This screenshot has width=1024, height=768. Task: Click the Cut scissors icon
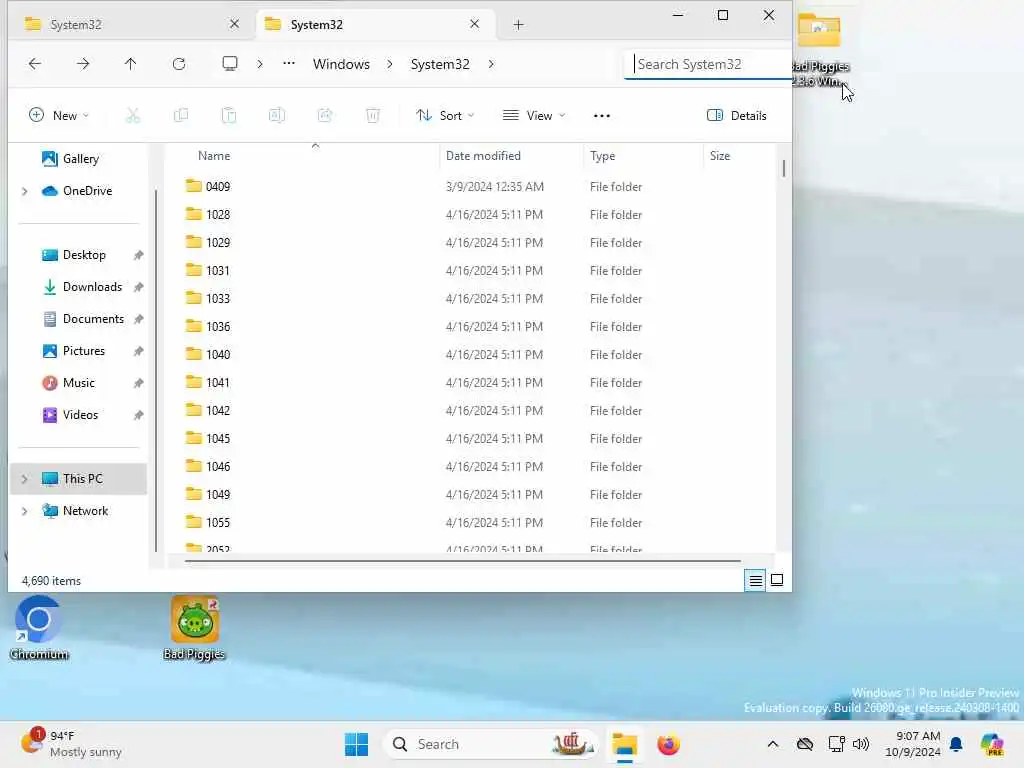[133, 116]
